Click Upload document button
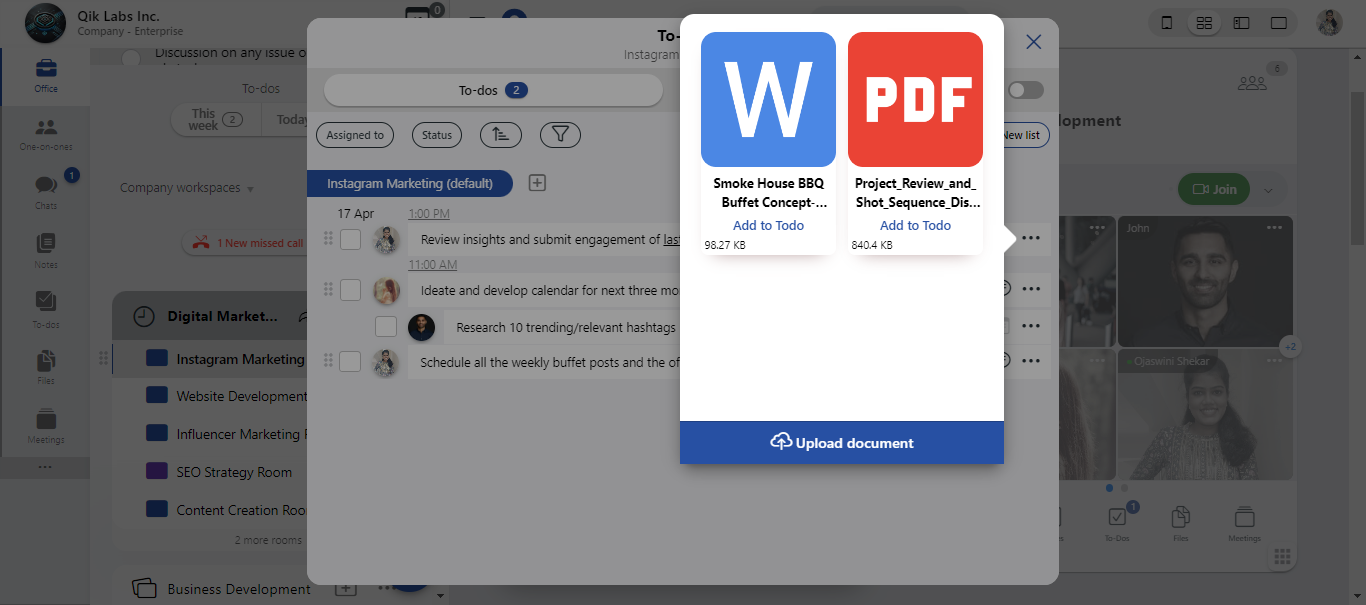Image resolution: width=1366 pixels, height=605 pixels. [842, 443]
